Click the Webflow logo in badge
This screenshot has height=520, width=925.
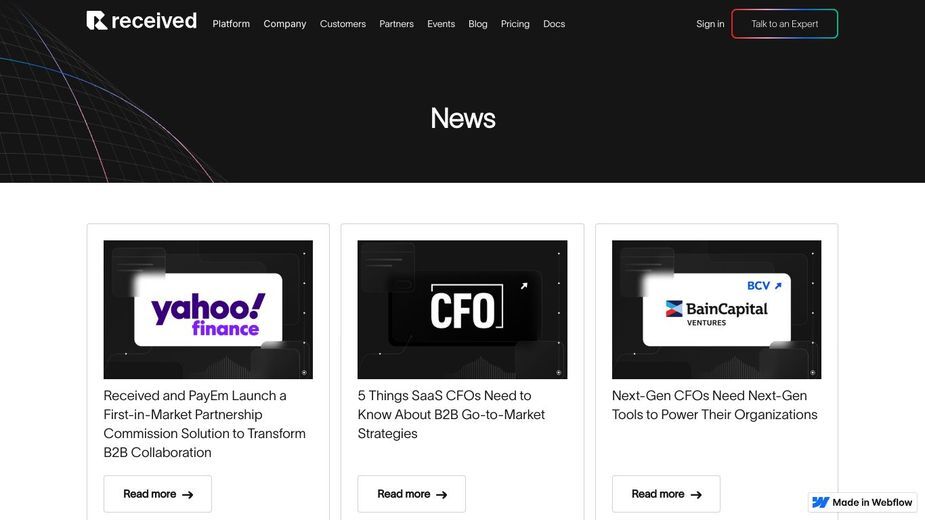pos(821,502)
